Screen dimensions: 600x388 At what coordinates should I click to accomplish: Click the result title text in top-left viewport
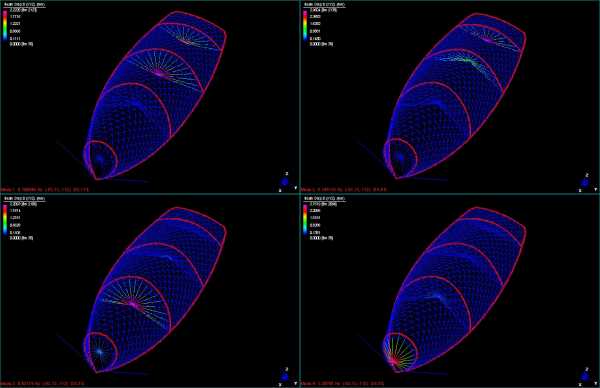tap(24, 5)
